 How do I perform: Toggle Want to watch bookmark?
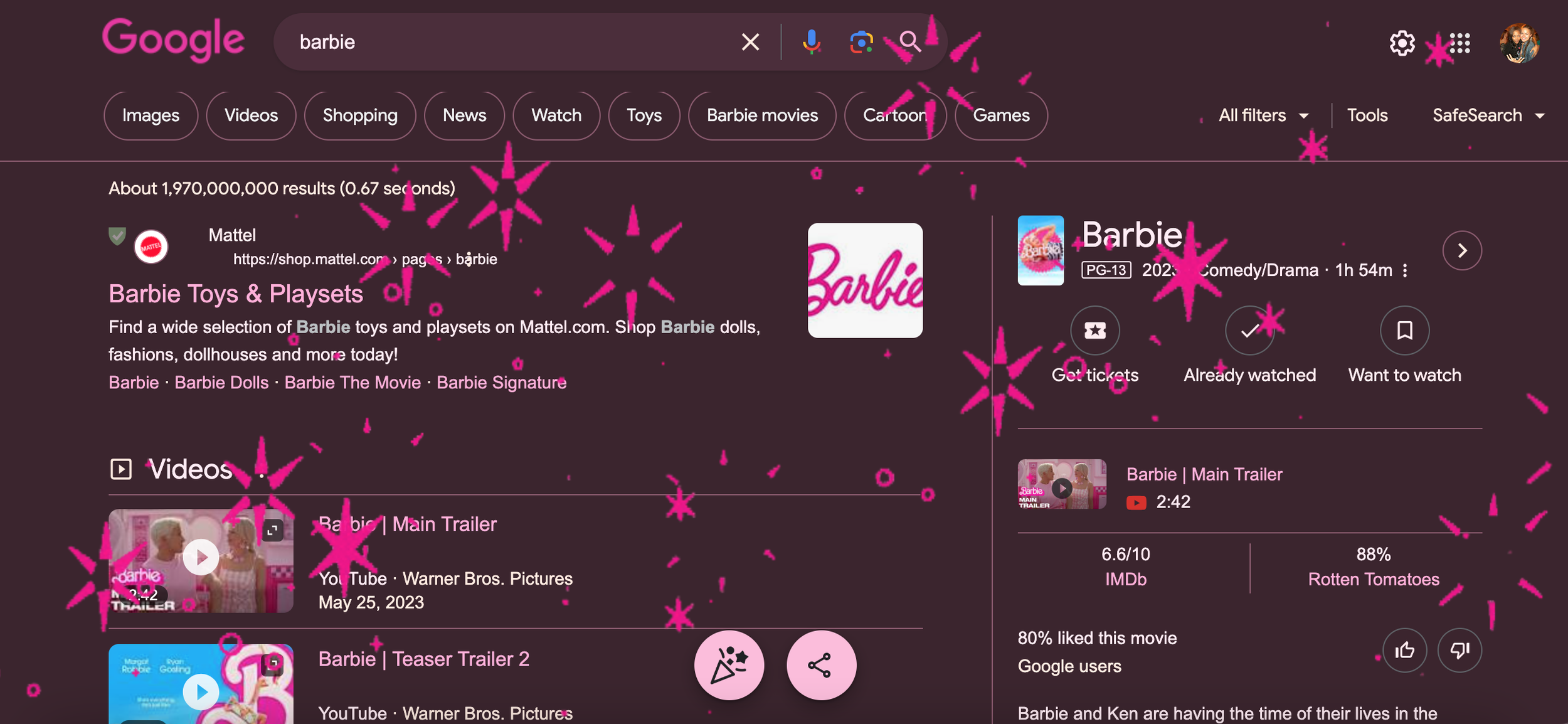pyautogui.click(x=1404, y=330)
